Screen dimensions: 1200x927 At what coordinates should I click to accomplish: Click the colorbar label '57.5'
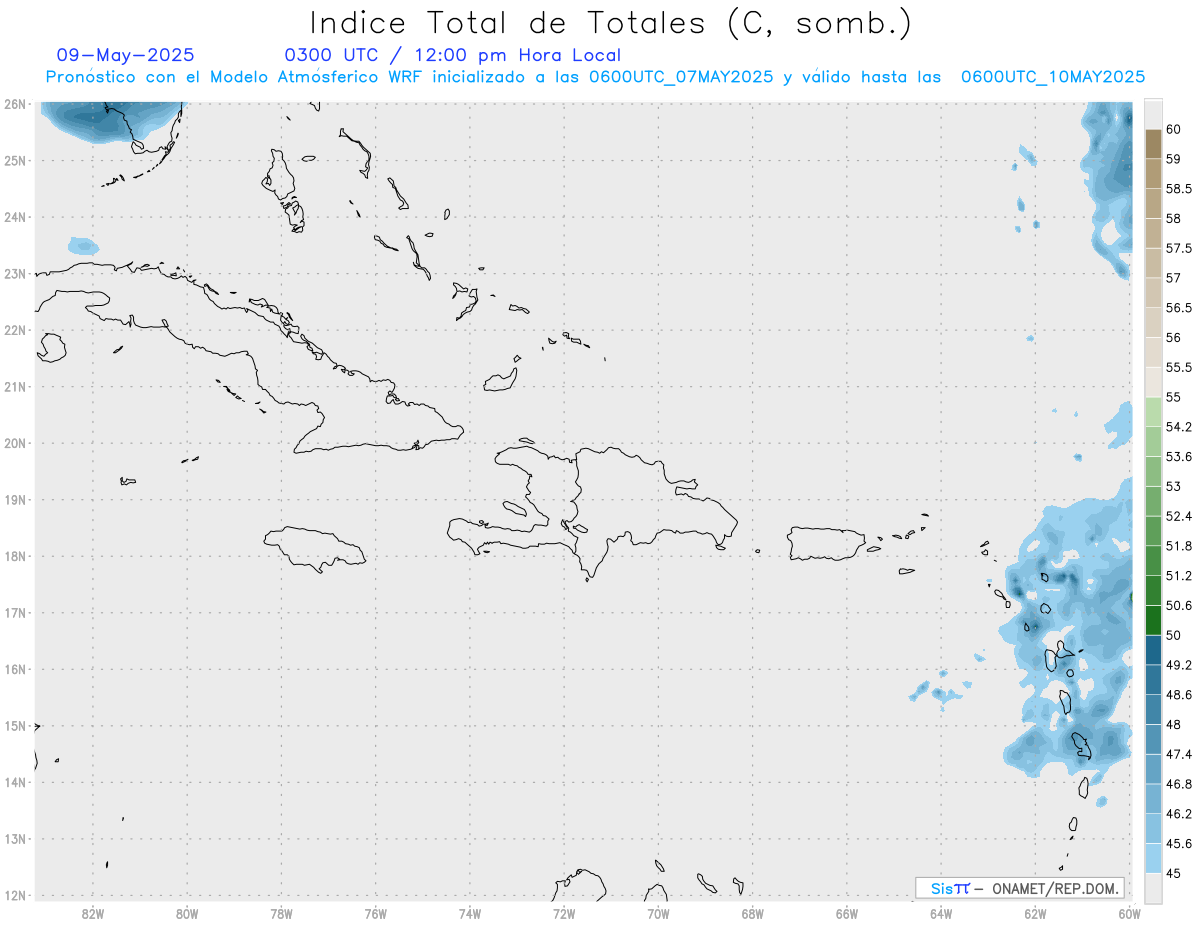[1178, 248]
